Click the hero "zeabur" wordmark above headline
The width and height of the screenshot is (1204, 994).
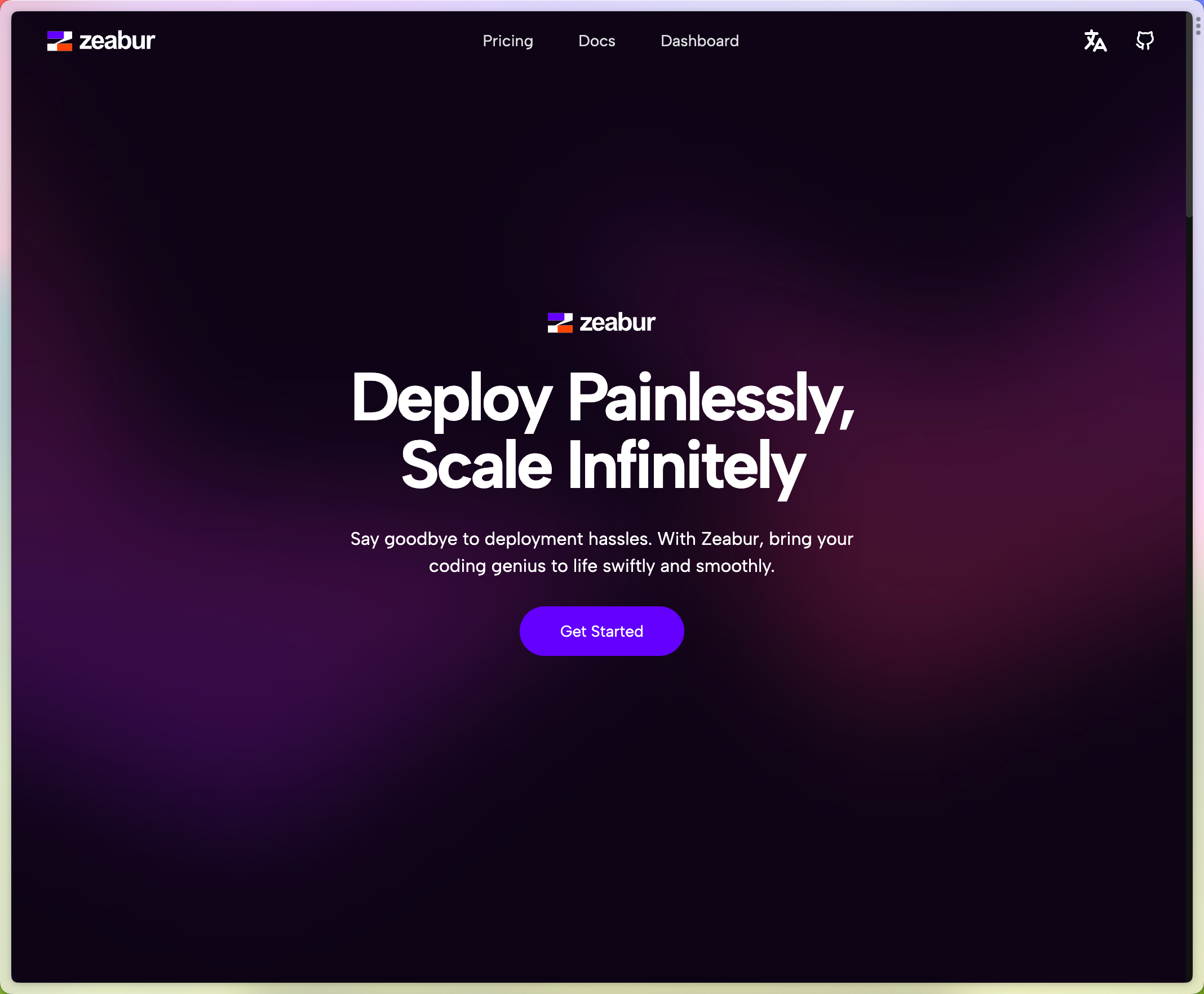coord(617,323)
